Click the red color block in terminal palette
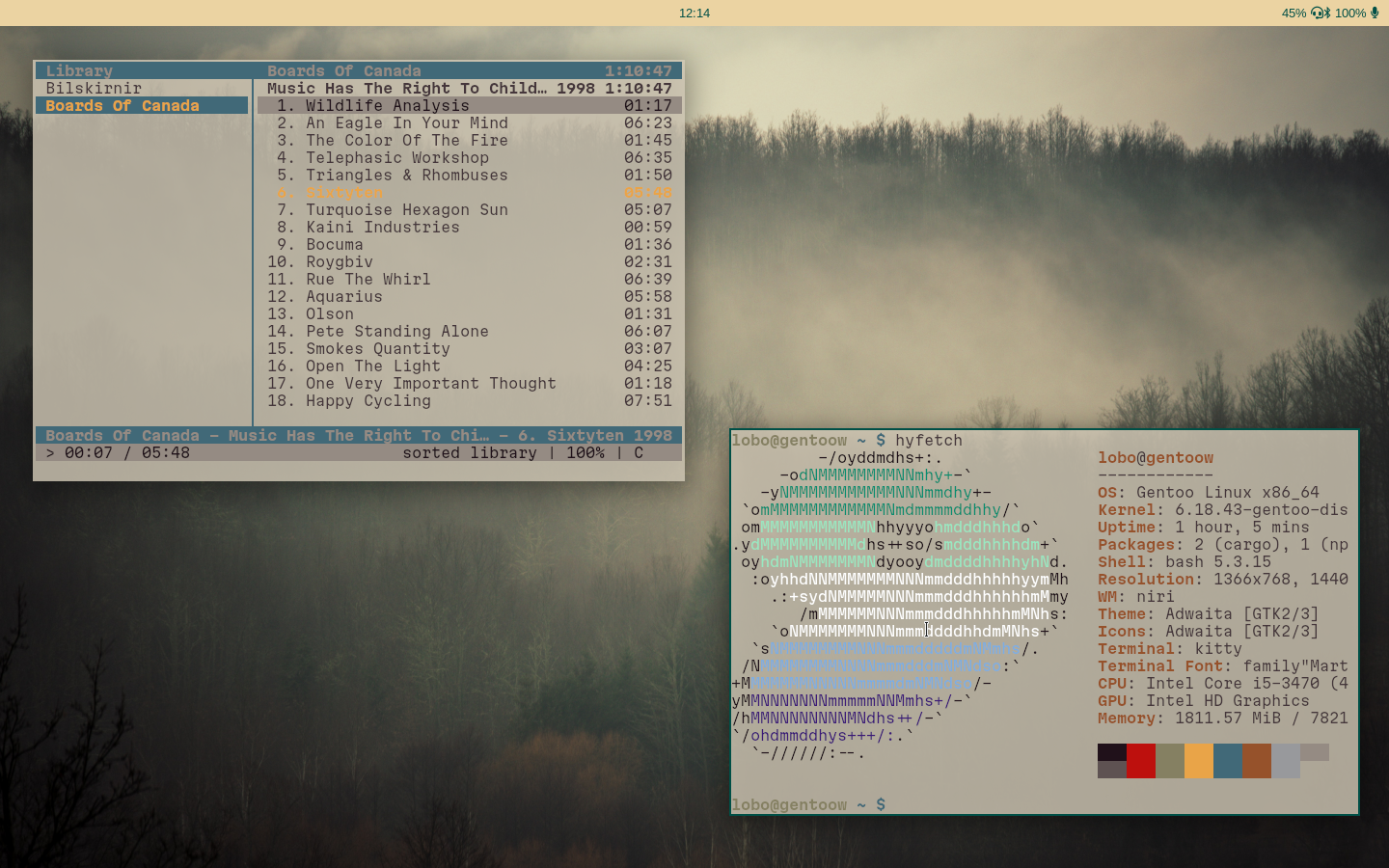 click(x=1141, y=761)
